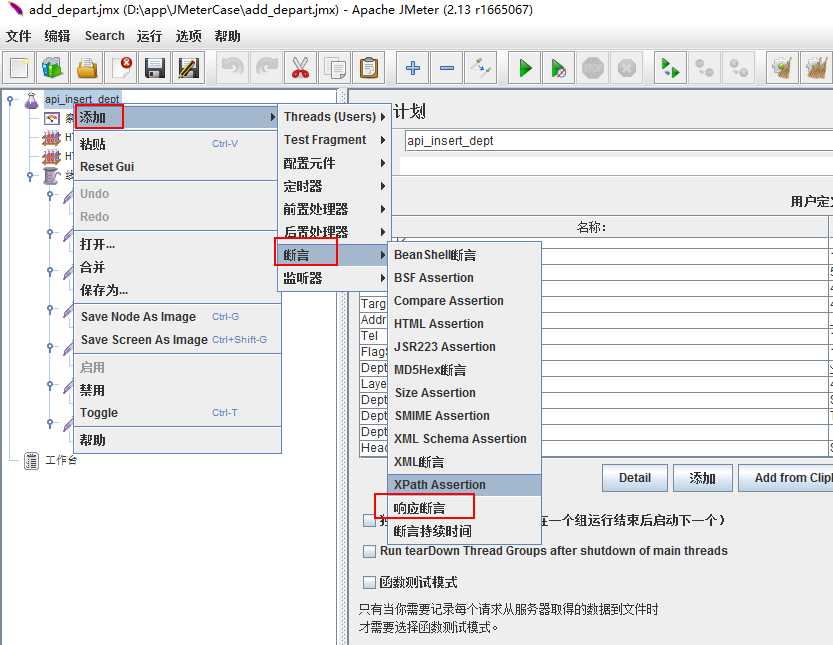Click Toggle in context menu

tap(176, 413)
